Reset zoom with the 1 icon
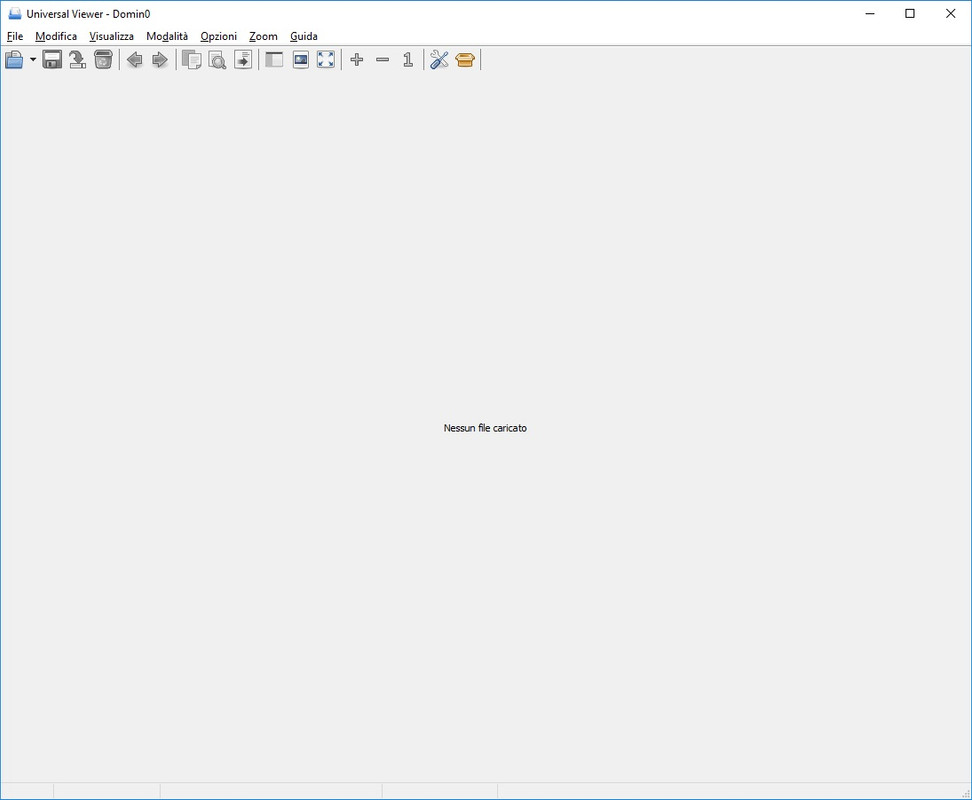 (408, 60)
